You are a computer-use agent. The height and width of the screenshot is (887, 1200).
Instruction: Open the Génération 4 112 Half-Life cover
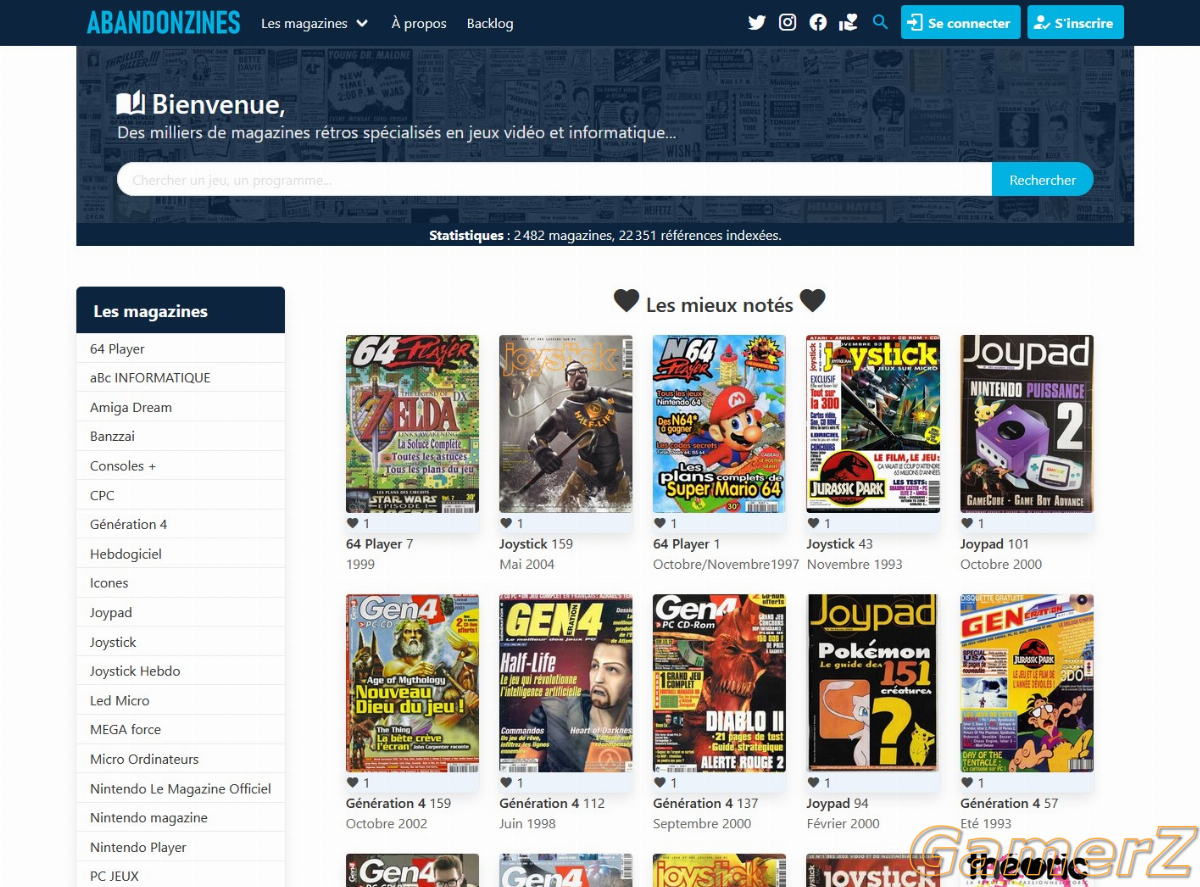[566, 683]
